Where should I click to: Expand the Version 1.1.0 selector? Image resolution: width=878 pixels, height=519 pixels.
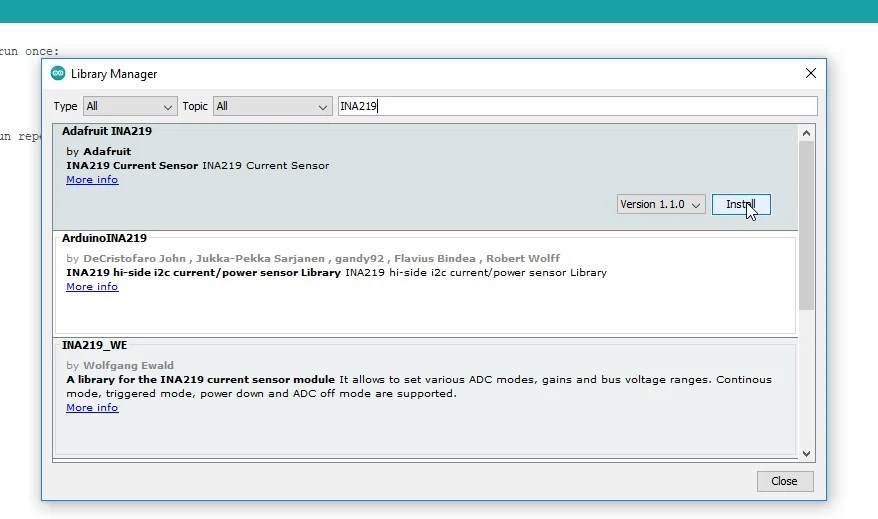tap(661, 204)
